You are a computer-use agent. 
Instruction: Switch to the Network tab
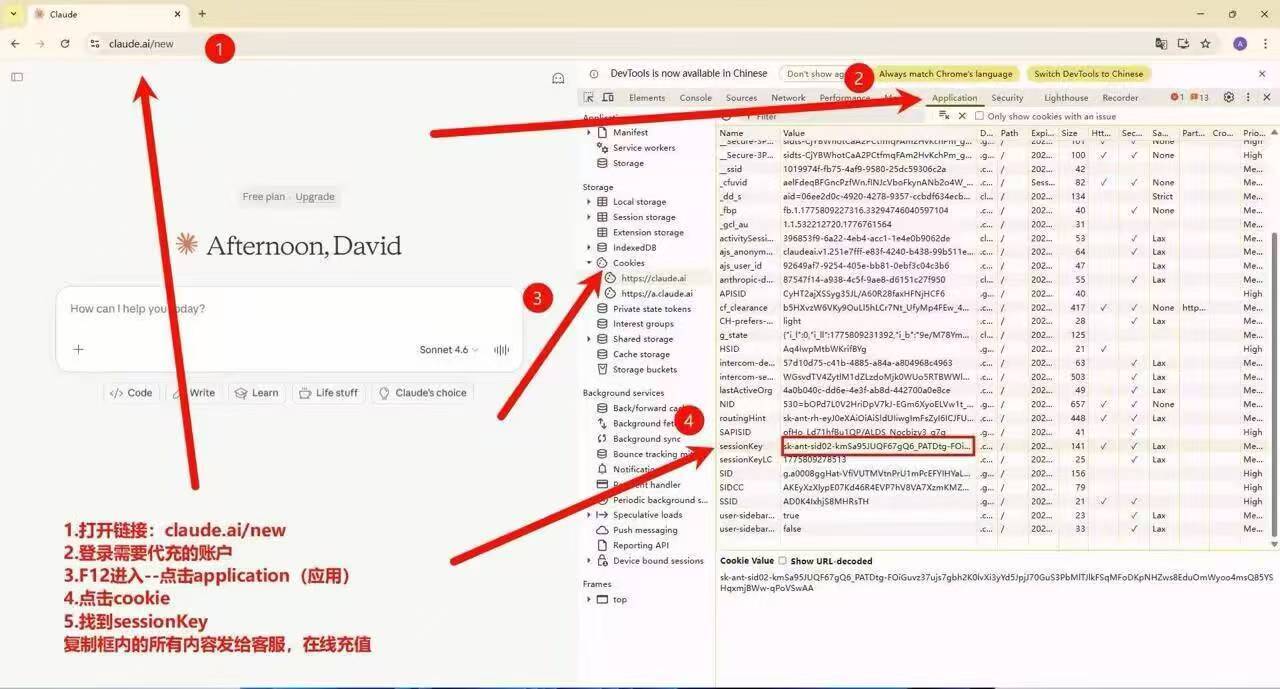click(x=788, y=98)
